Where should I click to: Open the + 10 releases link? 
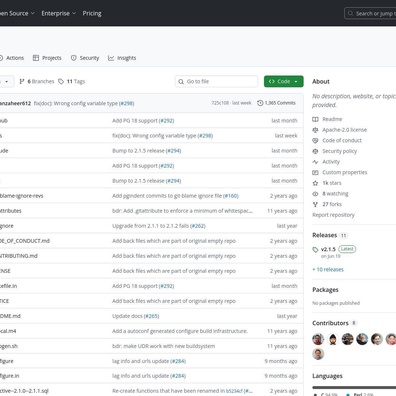point(328,269)
